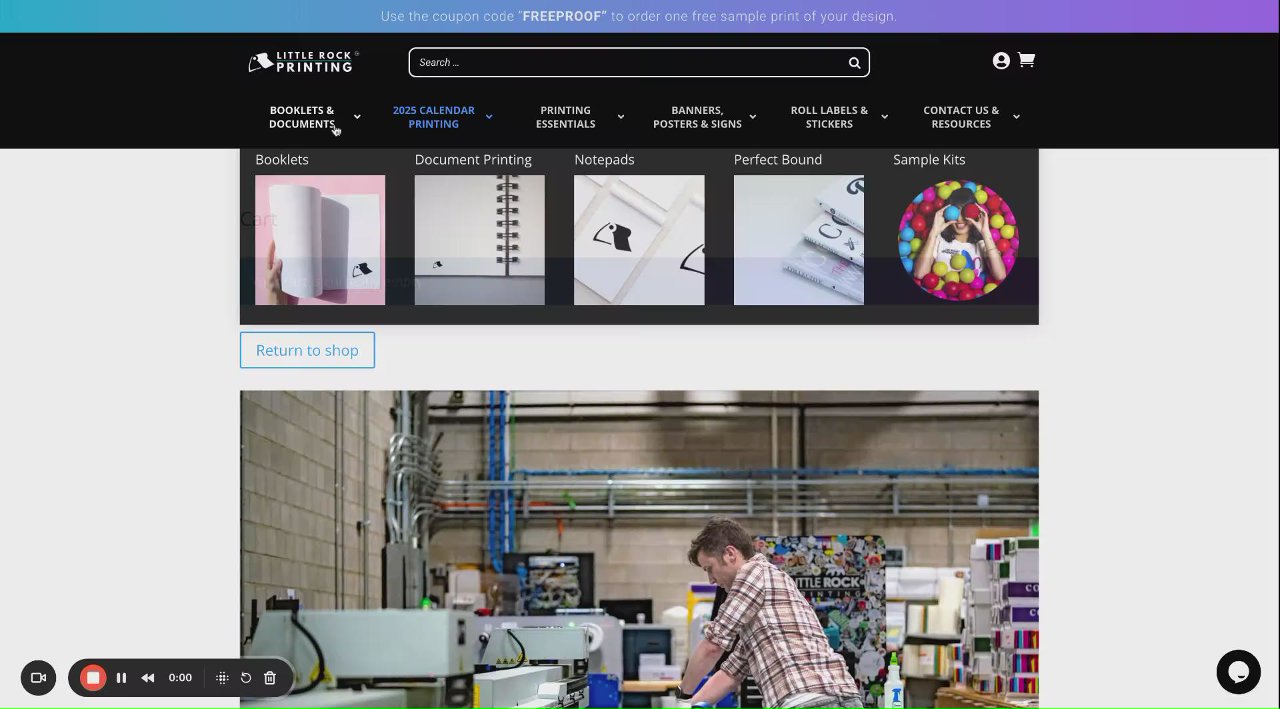Open Contact Us & Resources menu

(x=961, y=117)
